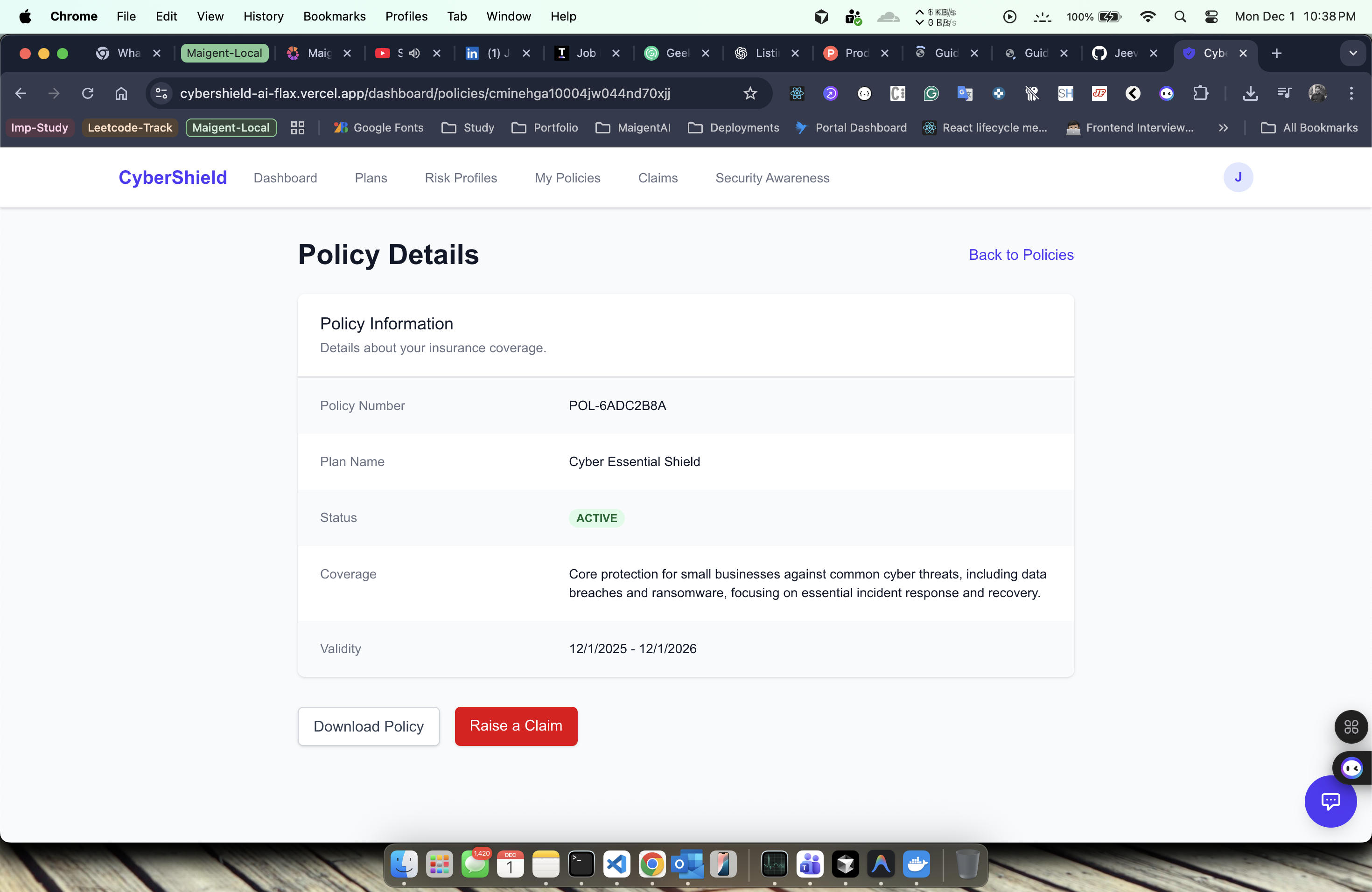Open Chrome downloads icon
The width and height of the screenshot is (1372, 892).
coord(1250,93)
